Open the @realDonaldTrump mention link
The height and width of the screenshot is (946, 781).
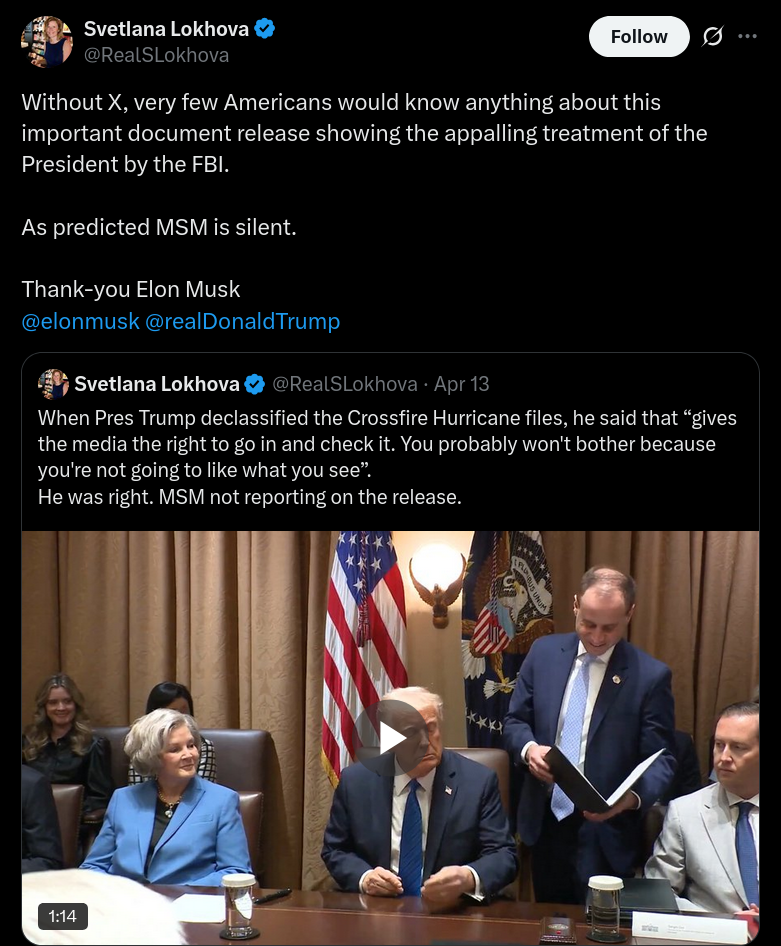coord(243,321)
